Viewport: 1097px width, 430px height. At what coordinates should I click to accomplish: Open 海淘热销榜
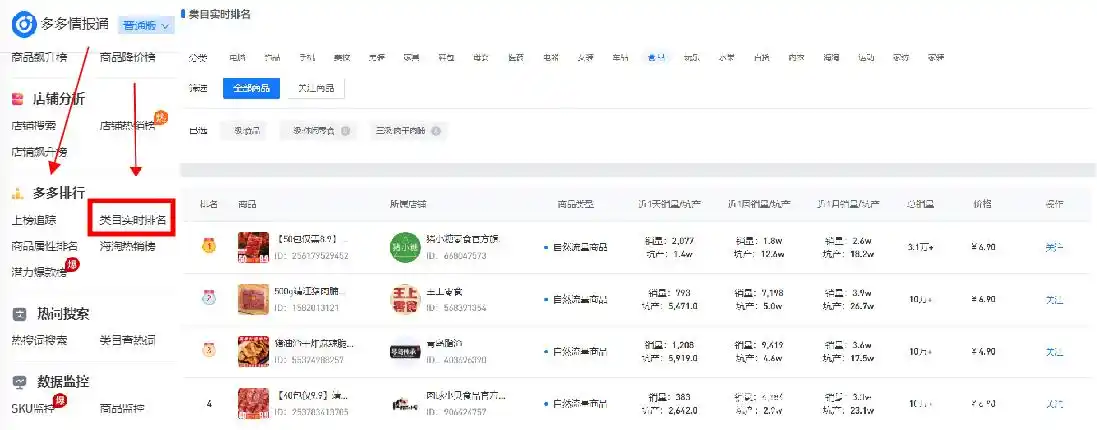(127, 246)
